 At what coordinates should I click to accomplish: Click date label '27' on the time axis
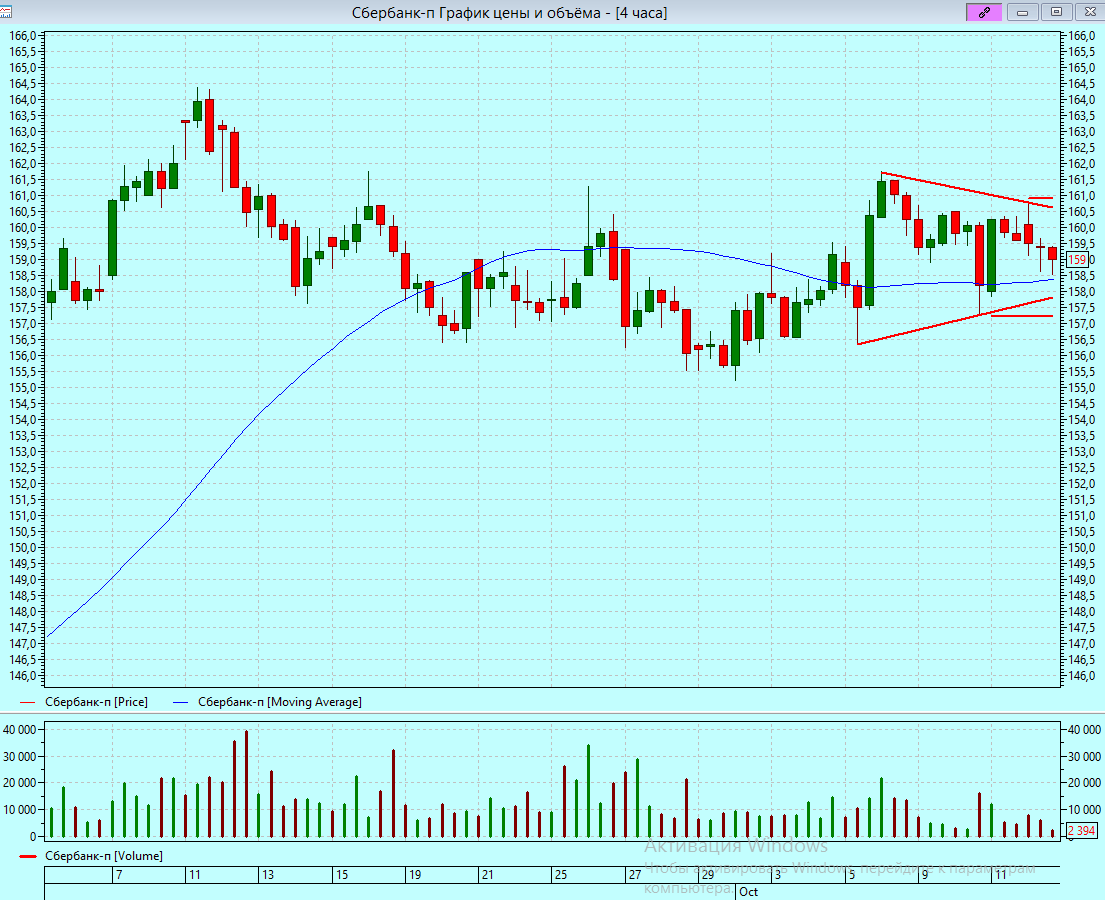(635, 875)
